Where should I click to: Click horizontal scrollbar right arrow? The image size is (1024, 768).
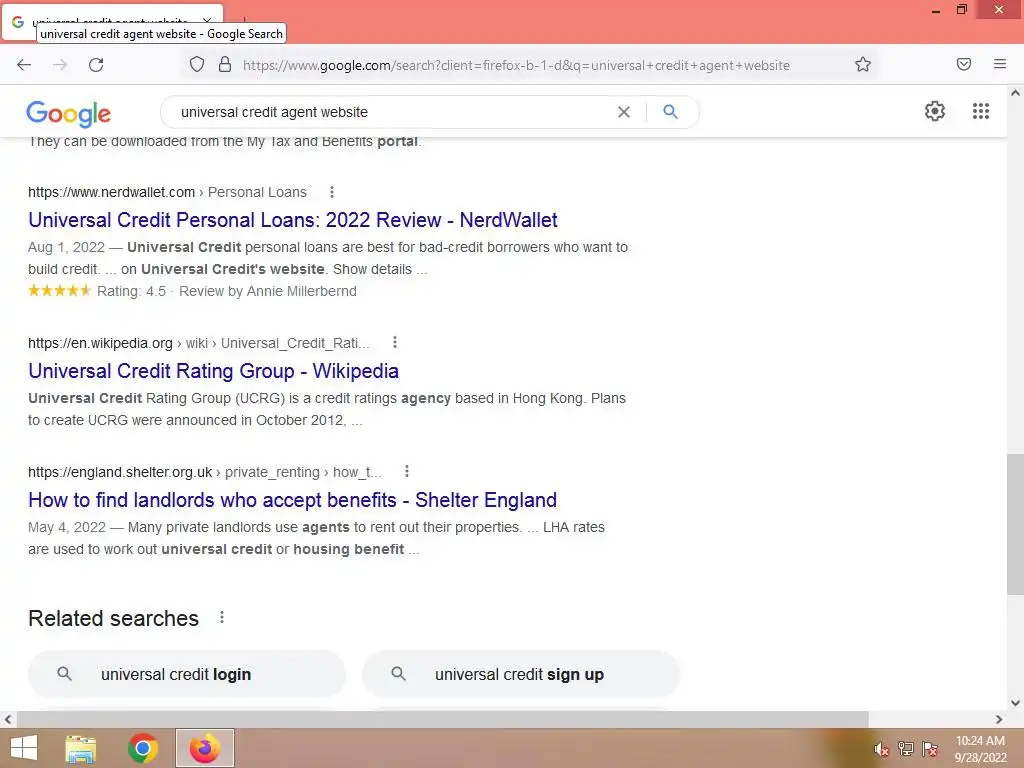pos(999,719)
